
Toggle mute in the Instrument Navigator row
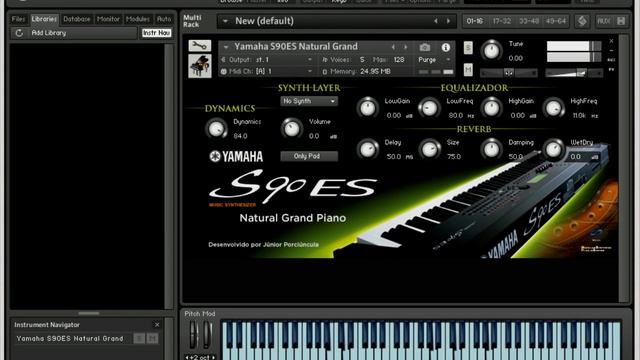point(153,338)
